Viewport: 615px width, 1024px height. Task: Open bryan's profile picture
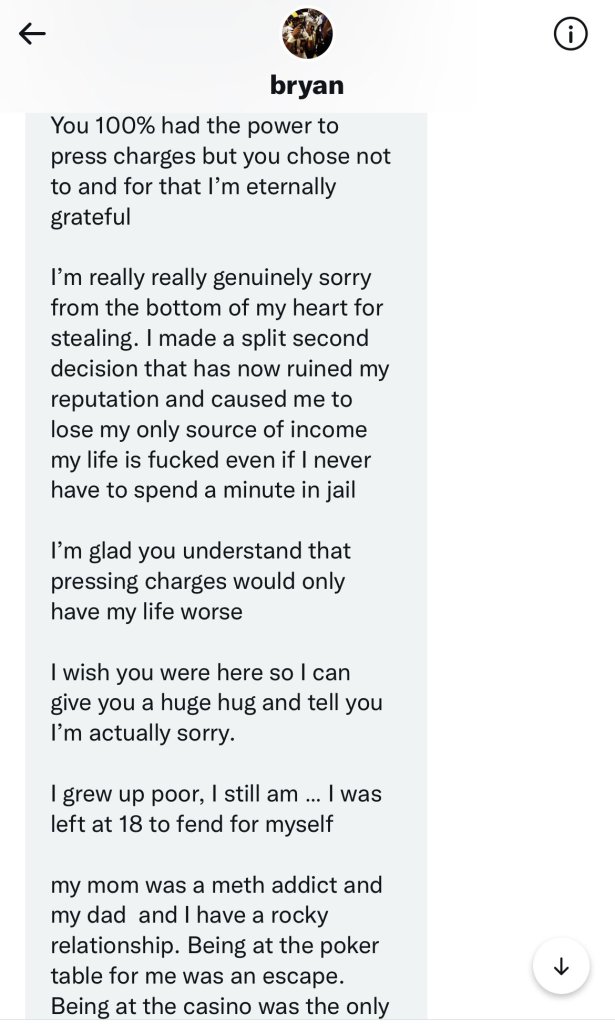[307, 34]
